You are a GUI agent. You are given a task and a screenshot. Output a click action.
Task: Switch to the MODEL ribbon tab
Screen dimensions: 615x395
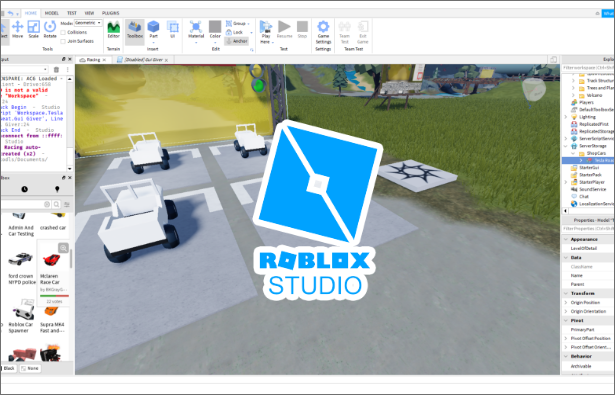51,13
